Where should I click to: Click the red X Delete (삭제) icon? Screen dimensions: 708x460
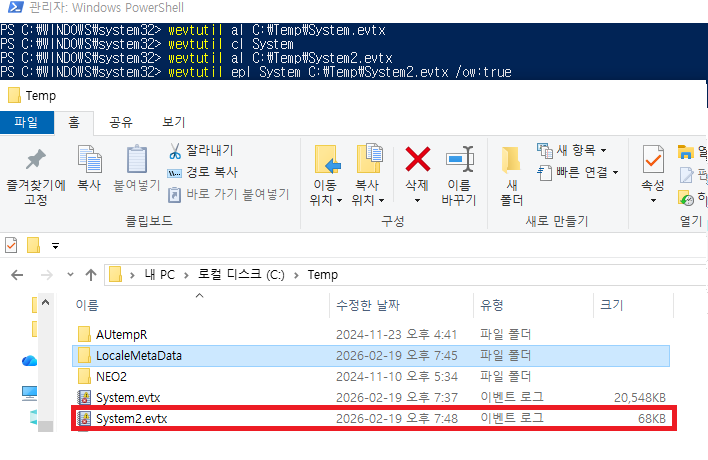coord(418,159)
